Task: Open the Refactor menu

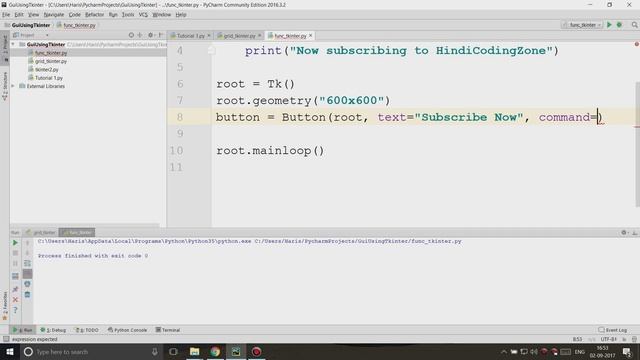Action: (x=95, y=15)
